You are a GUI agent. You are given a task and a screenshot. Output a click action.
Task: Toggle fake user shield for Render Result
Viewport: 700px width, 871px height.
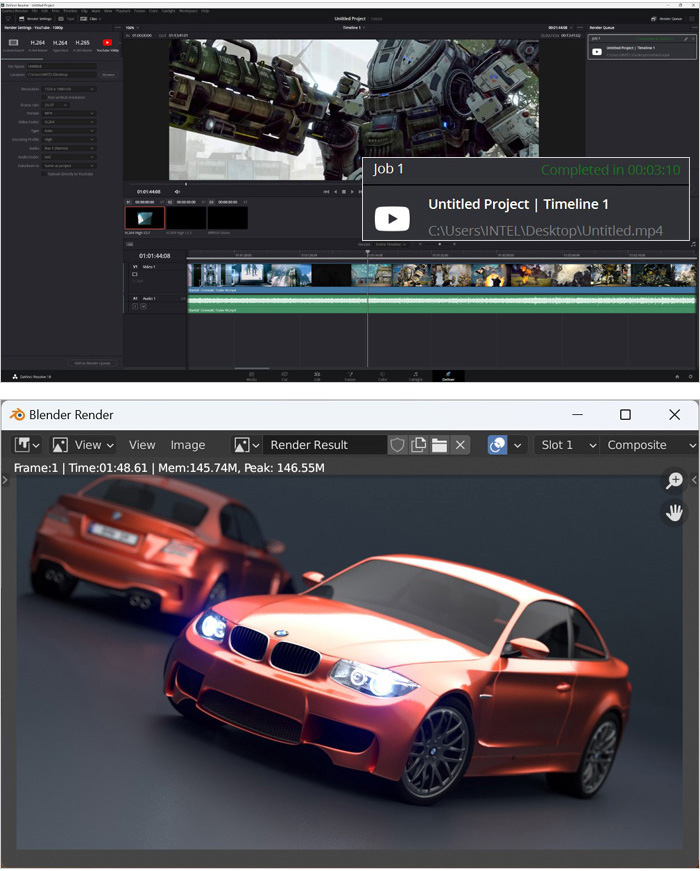click(398, 445)
